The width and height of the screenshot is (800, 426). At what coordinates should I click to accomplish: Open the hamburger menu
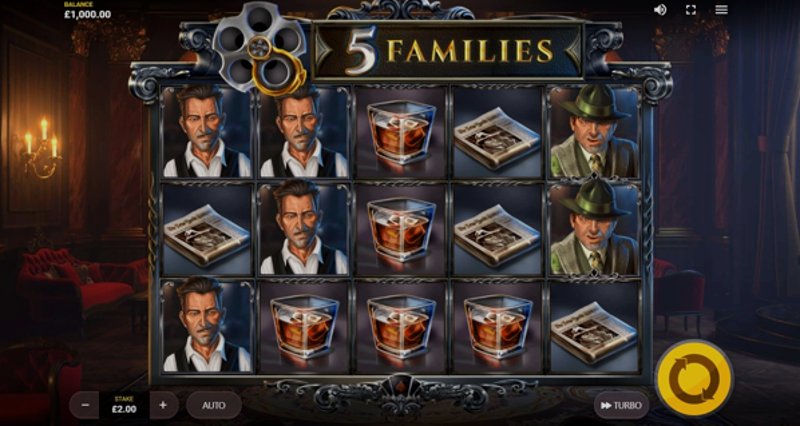click(721, 10)
